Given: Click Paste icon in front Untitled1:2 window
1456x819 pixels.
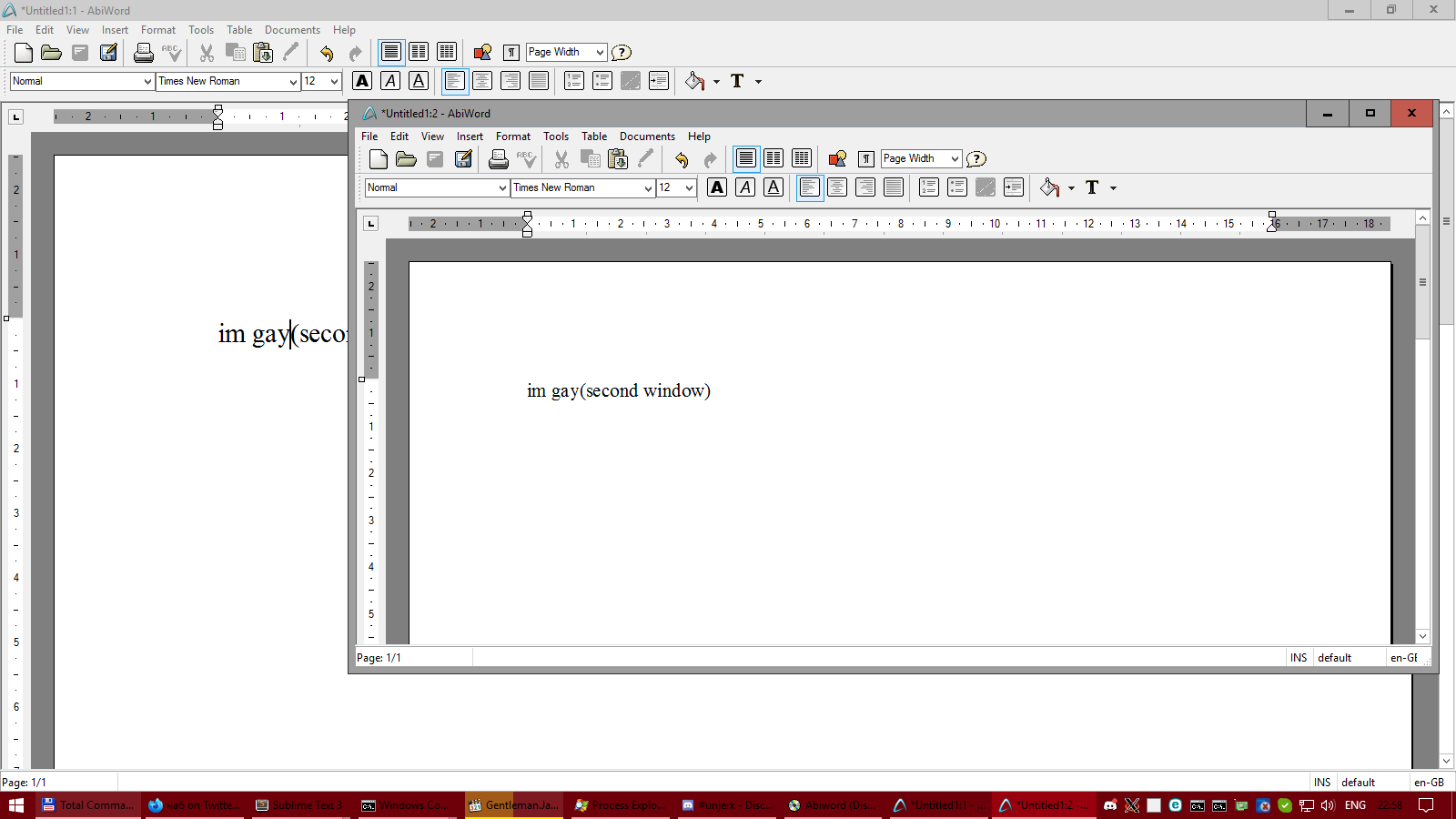Looking at the screenshot, I should coord(618,159).
